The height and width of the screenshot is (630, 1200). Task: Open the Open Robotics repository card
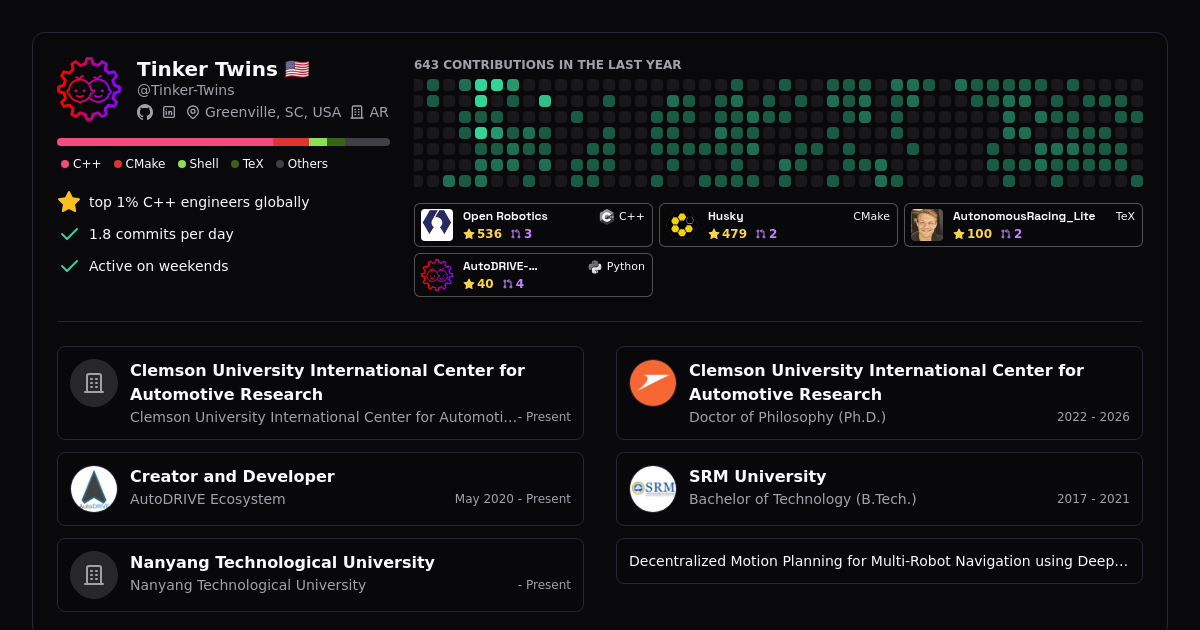point(533,225)
